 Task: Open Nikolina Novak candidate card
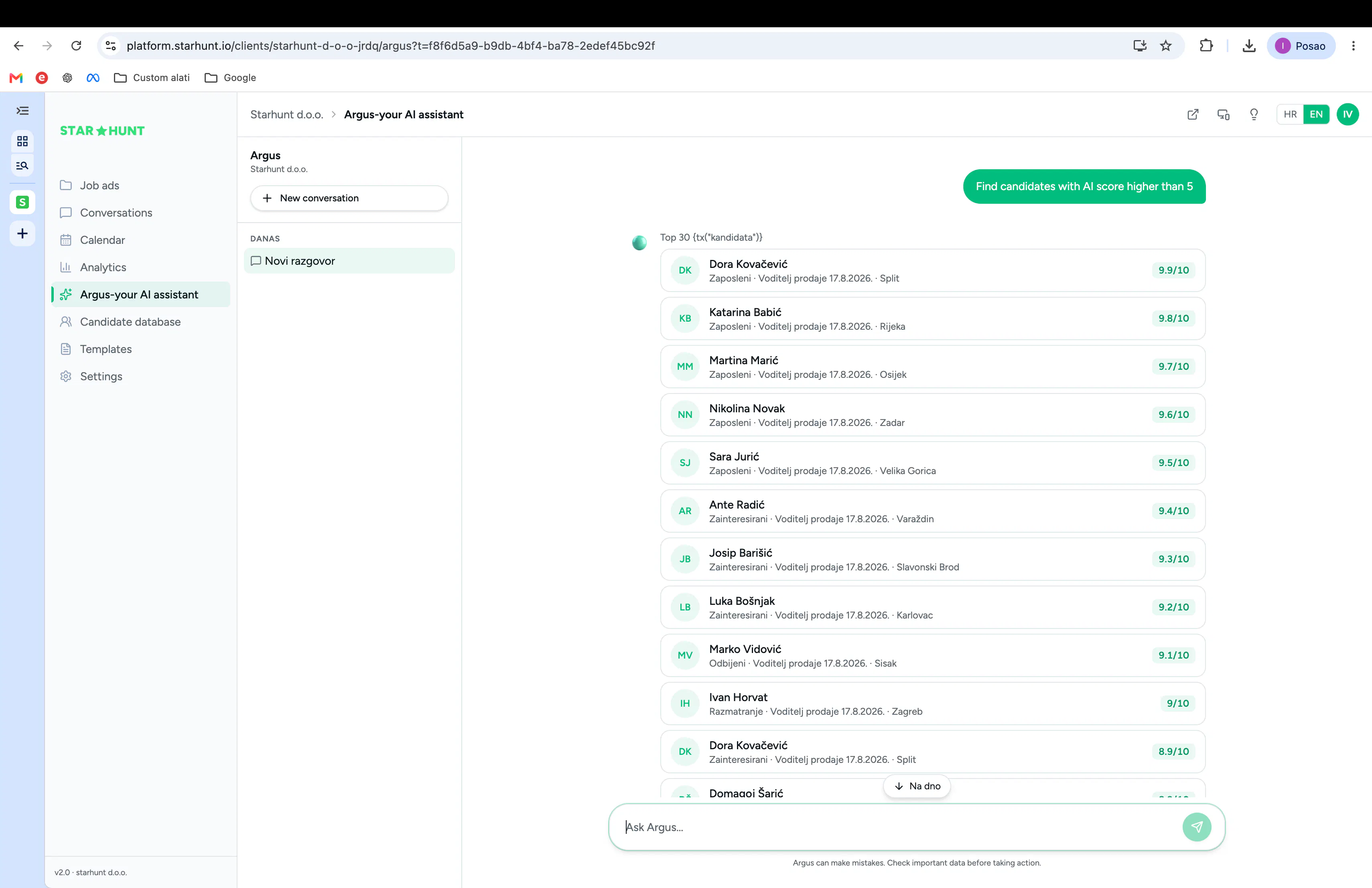click(x=932, y=415)
